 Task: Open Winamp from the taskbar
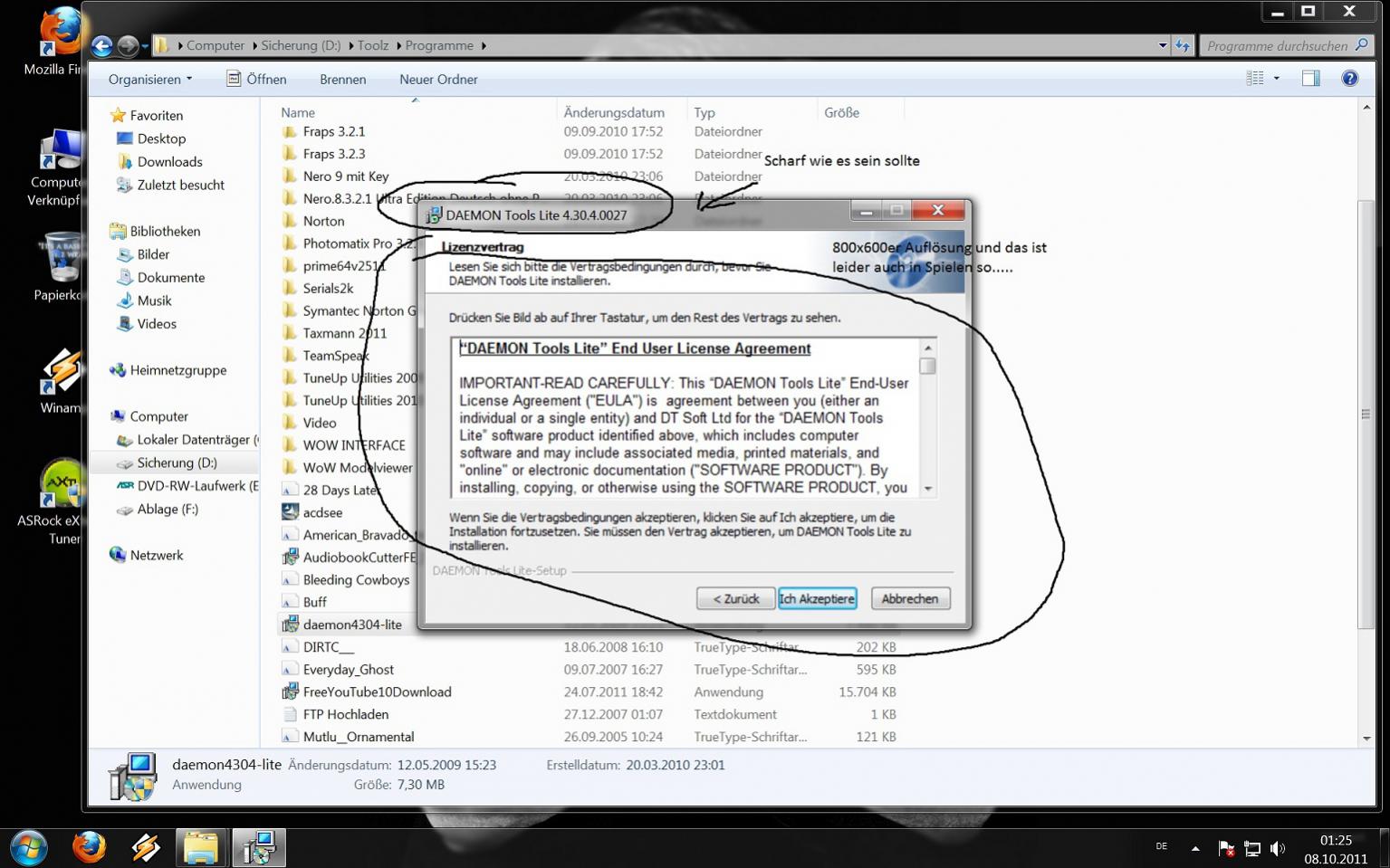click(x=145, y=848)
